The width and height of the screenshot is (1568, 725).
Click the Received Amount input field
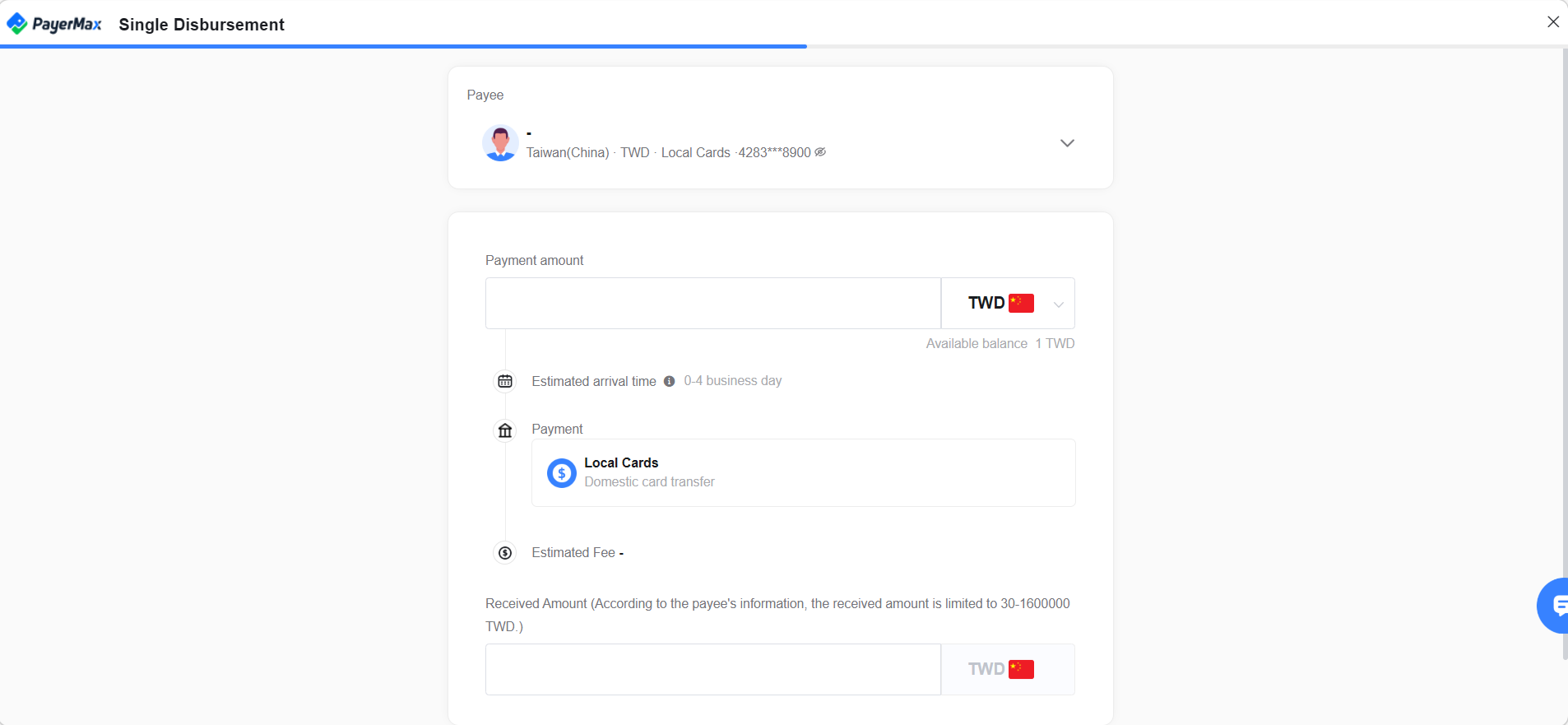pyautogui.click(x=712, y=669)
